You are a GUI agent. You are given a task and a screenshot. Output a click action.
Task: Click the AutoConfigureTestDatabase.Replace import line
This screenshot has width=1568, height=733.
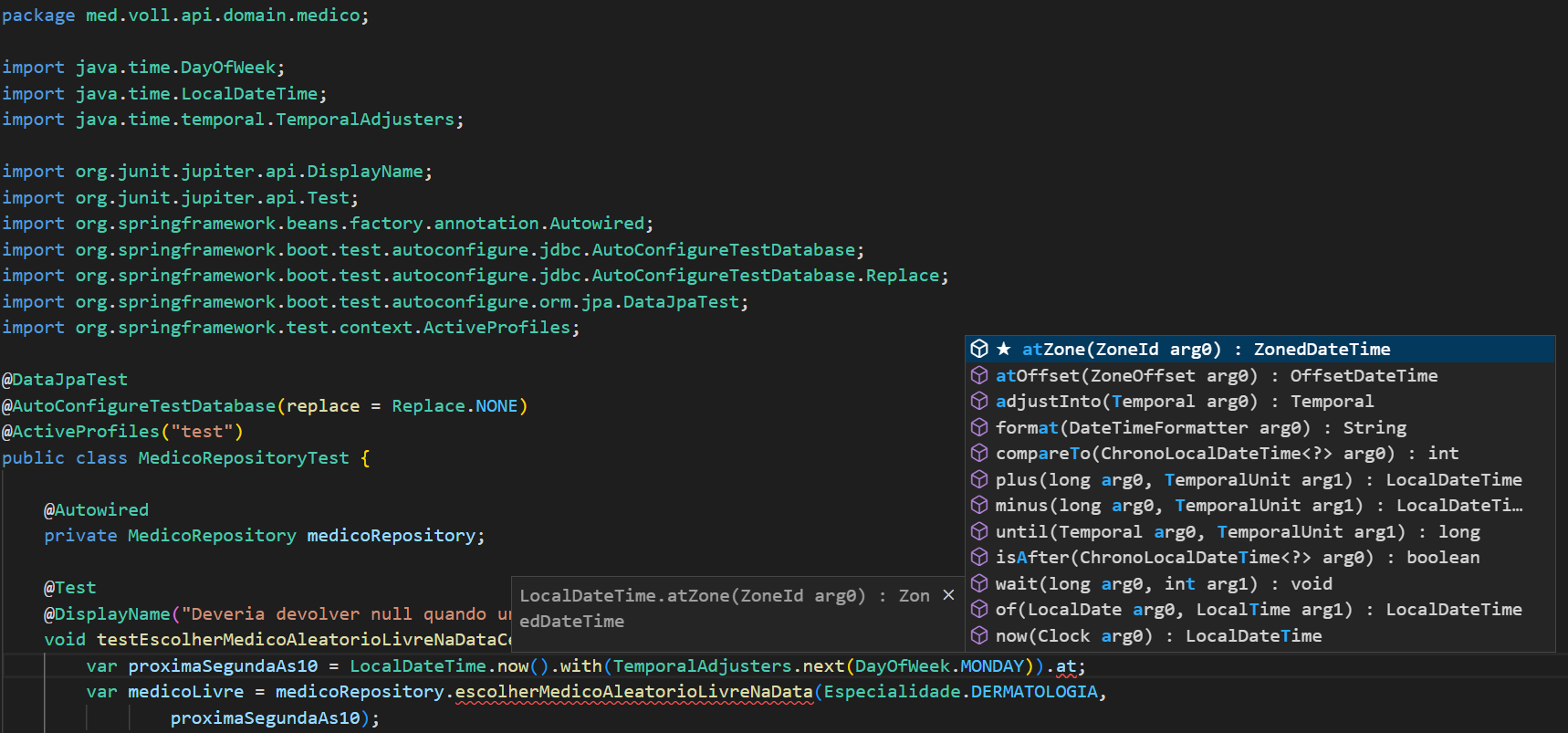tap(476, 276)
